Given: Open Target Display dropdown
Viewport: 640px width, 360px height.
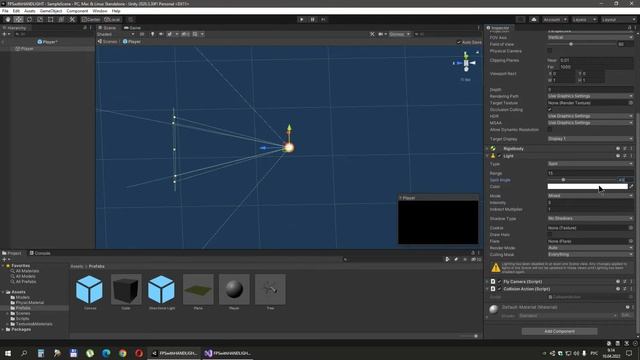Looking at the screenshot, I should point(590,139).
